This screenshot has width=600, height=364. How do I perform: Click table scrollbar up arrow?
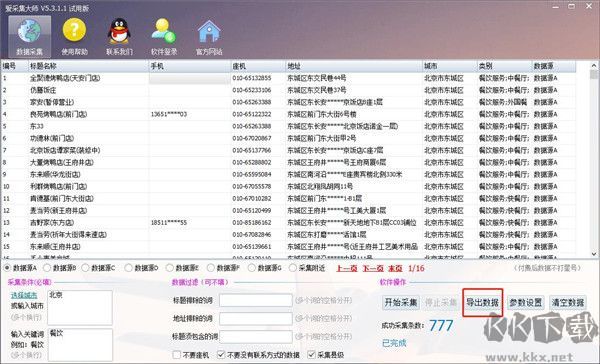594,65
